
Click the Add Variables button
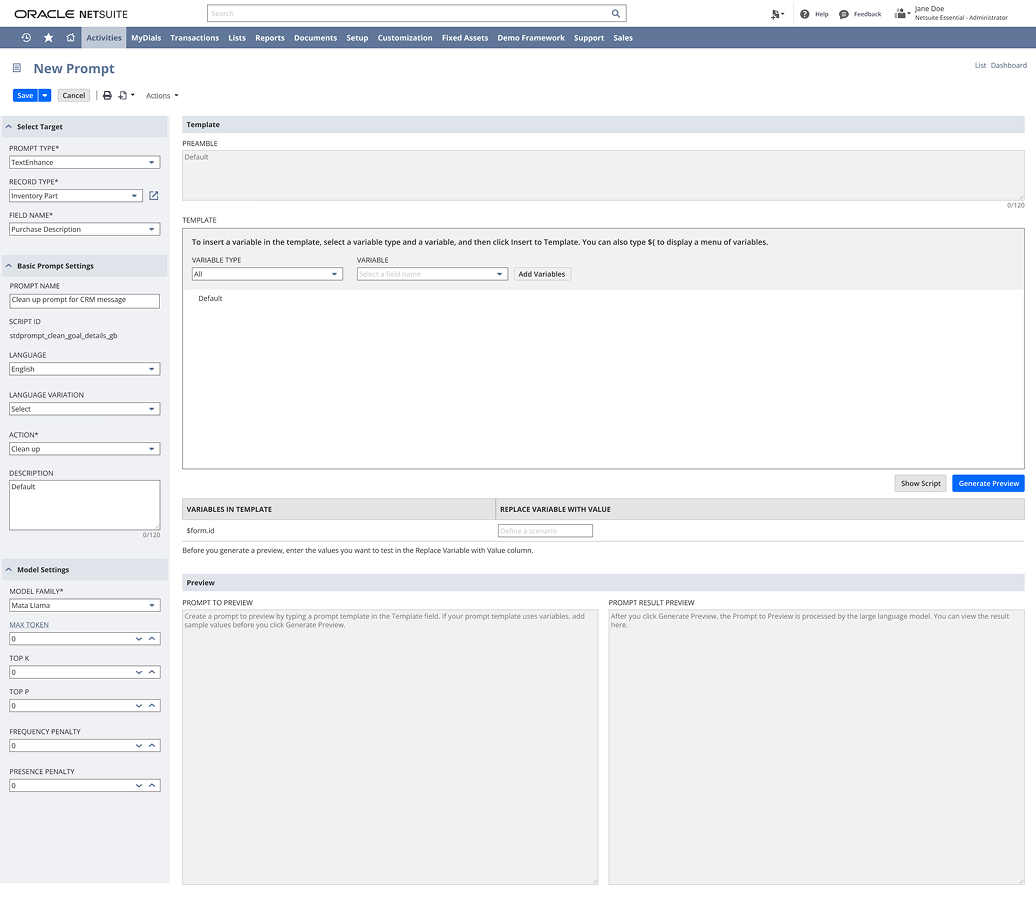(542, 274)
